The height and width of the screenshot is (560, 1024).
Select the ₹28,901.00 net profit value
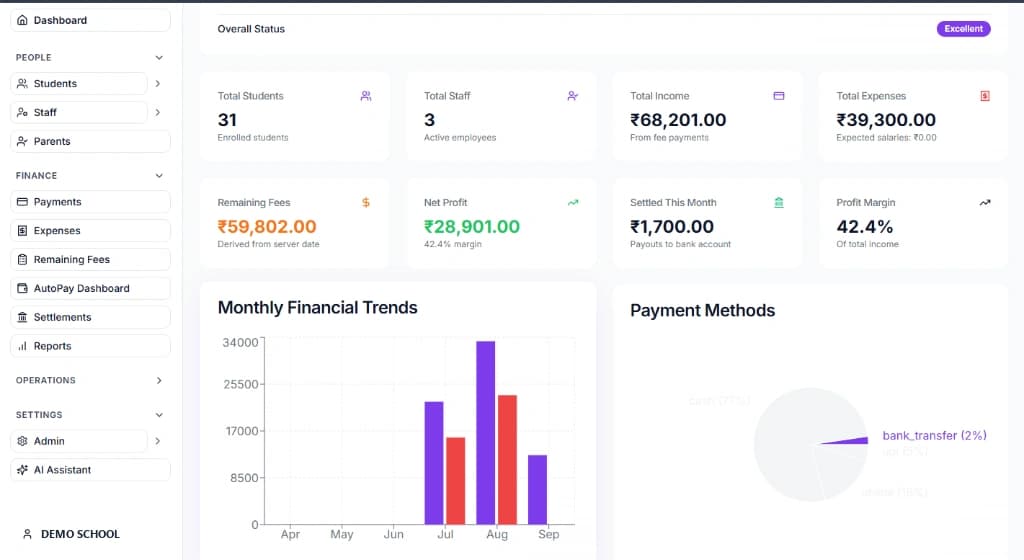tap(472, 226)
